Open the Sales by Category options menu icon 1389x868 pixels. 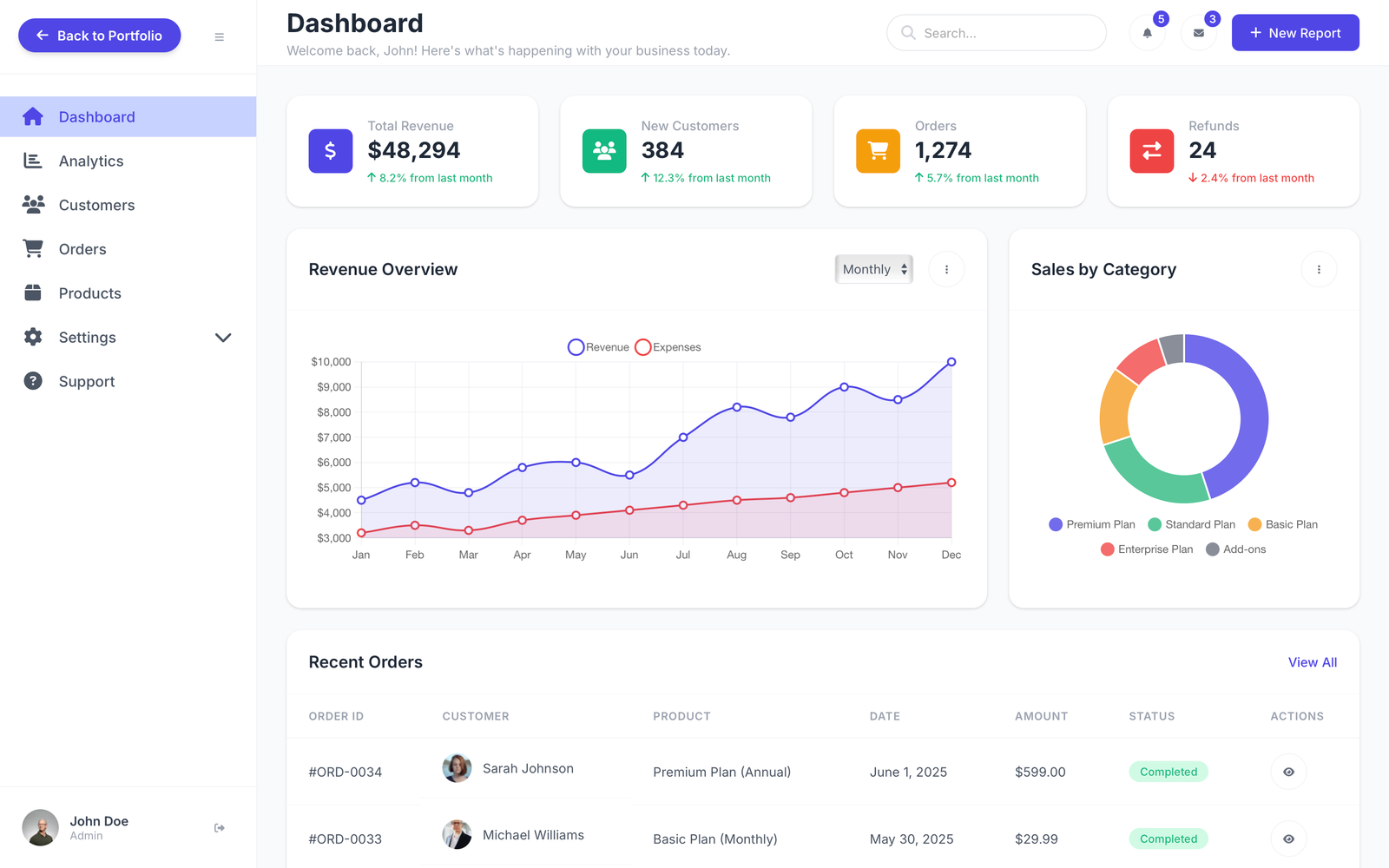1319,269
